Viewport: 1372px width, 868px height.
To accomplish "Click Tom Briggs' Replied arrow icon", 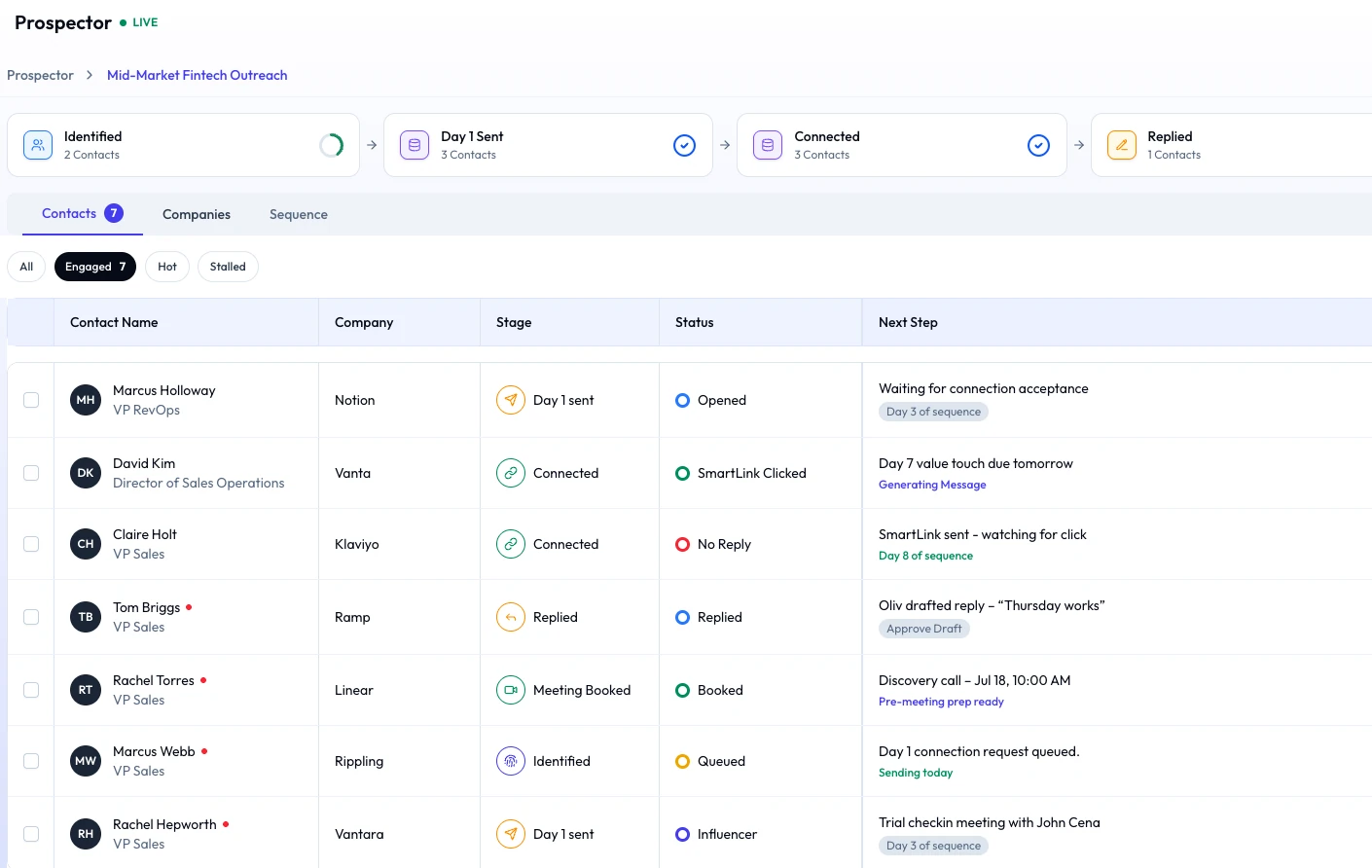I will pos(511,617).
